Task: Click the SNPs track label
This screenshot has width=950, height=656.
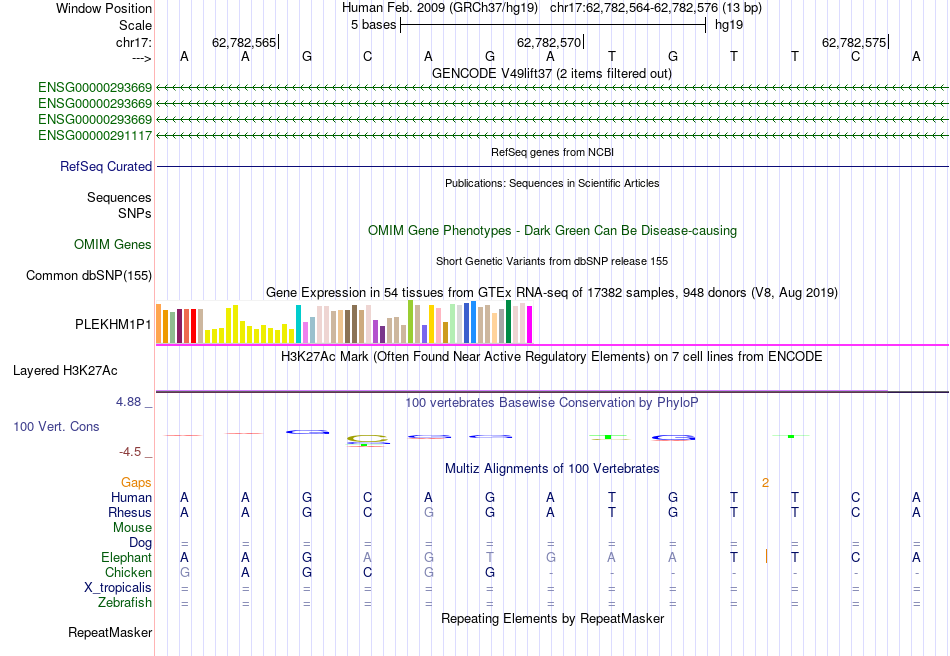Action: [x=135, y=213]
